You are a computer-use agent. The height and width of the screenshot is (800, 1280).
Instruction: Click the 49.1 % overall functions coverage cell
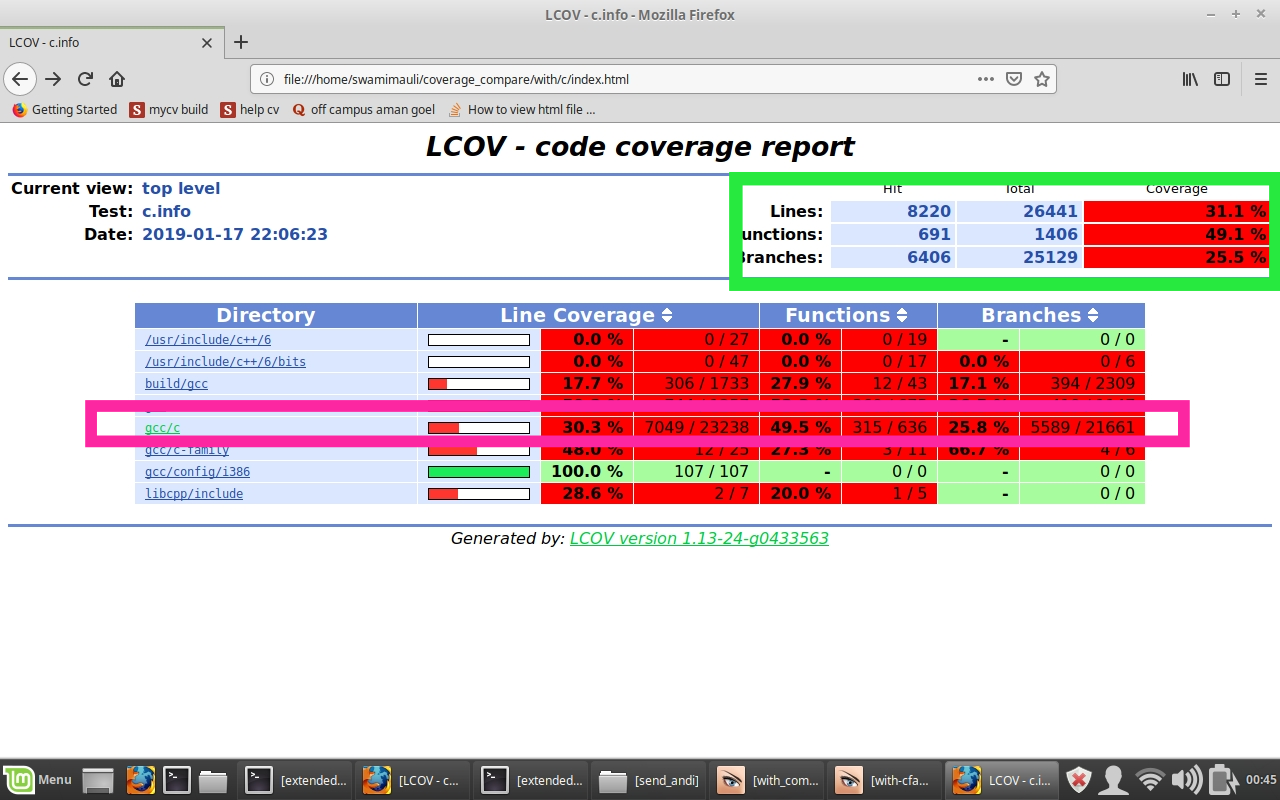pos(1176,234)
